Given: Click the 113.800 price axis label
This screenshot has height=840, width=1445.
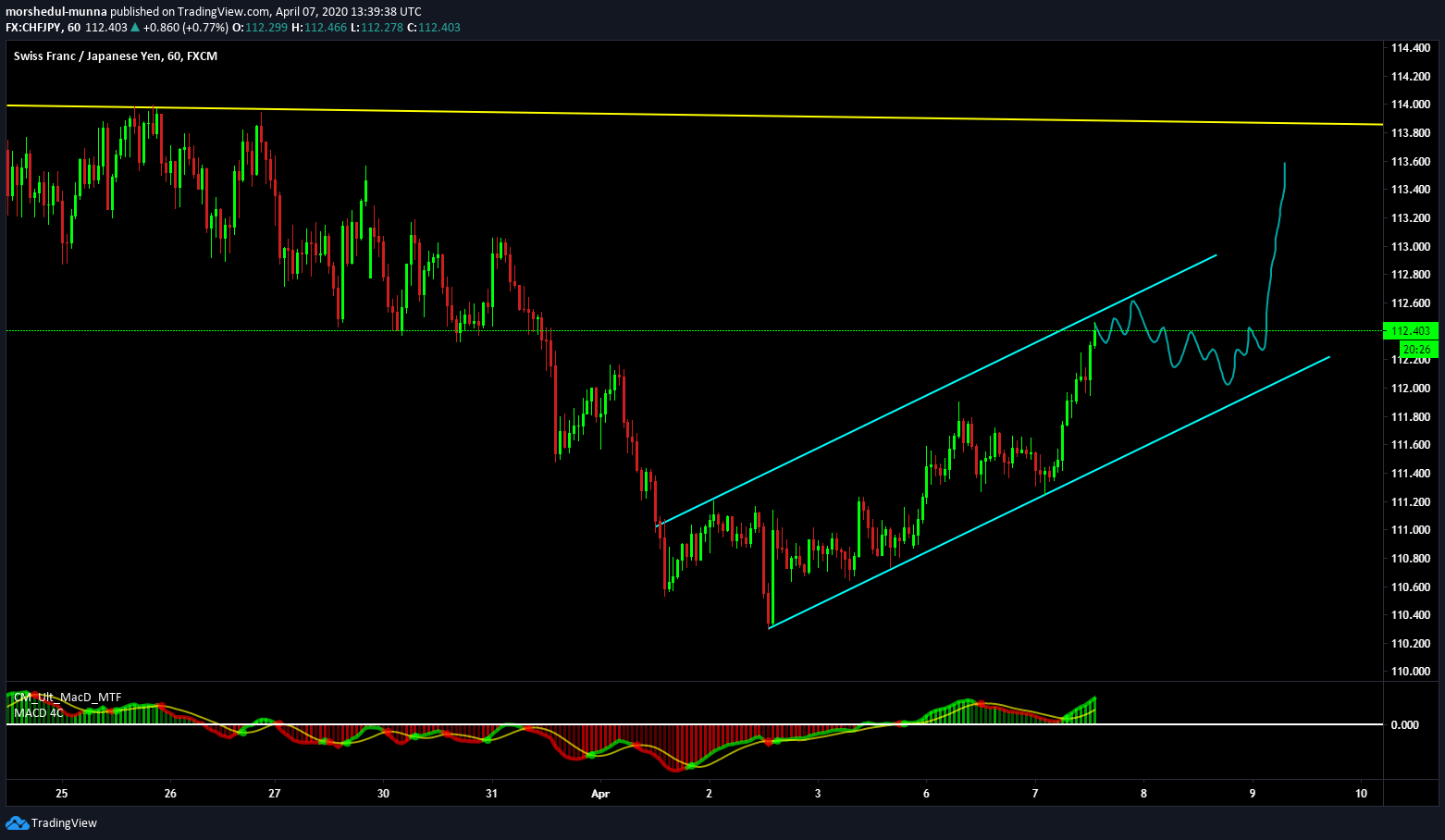Looking at the screenshot, I should (1410, 133).
